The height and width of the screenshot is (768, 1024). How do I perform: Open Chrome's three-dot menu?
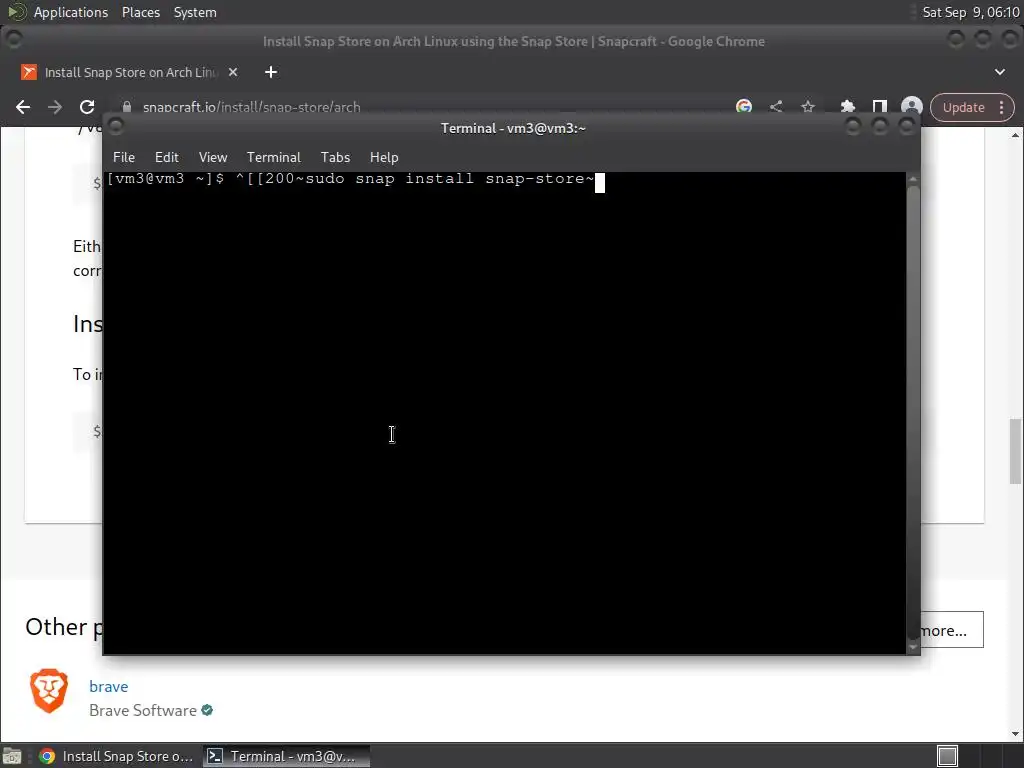1002,108
